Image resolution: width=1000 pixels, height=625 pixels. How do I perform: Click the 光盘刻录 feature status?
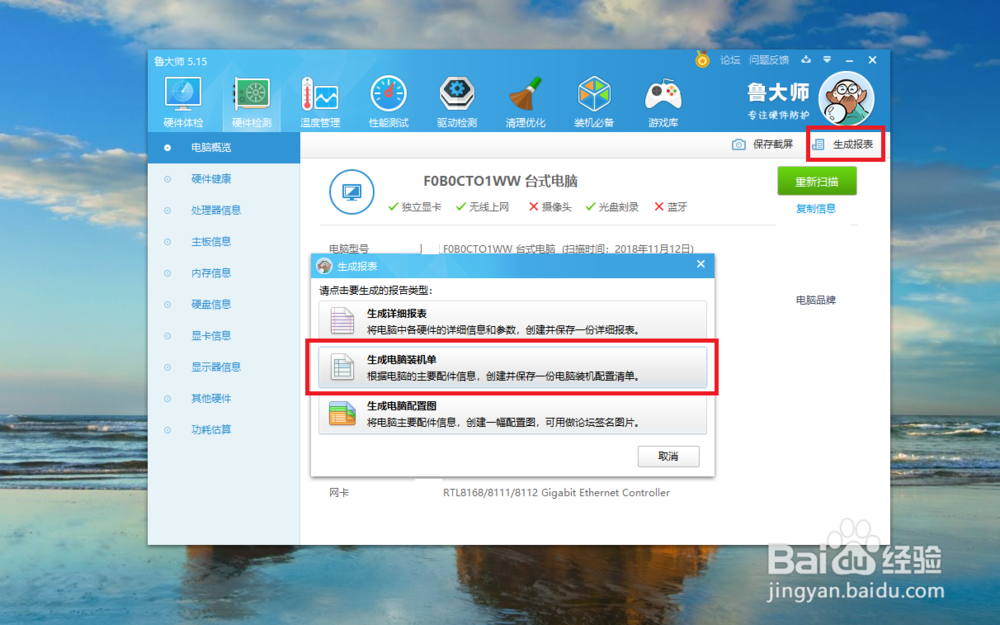612,207
